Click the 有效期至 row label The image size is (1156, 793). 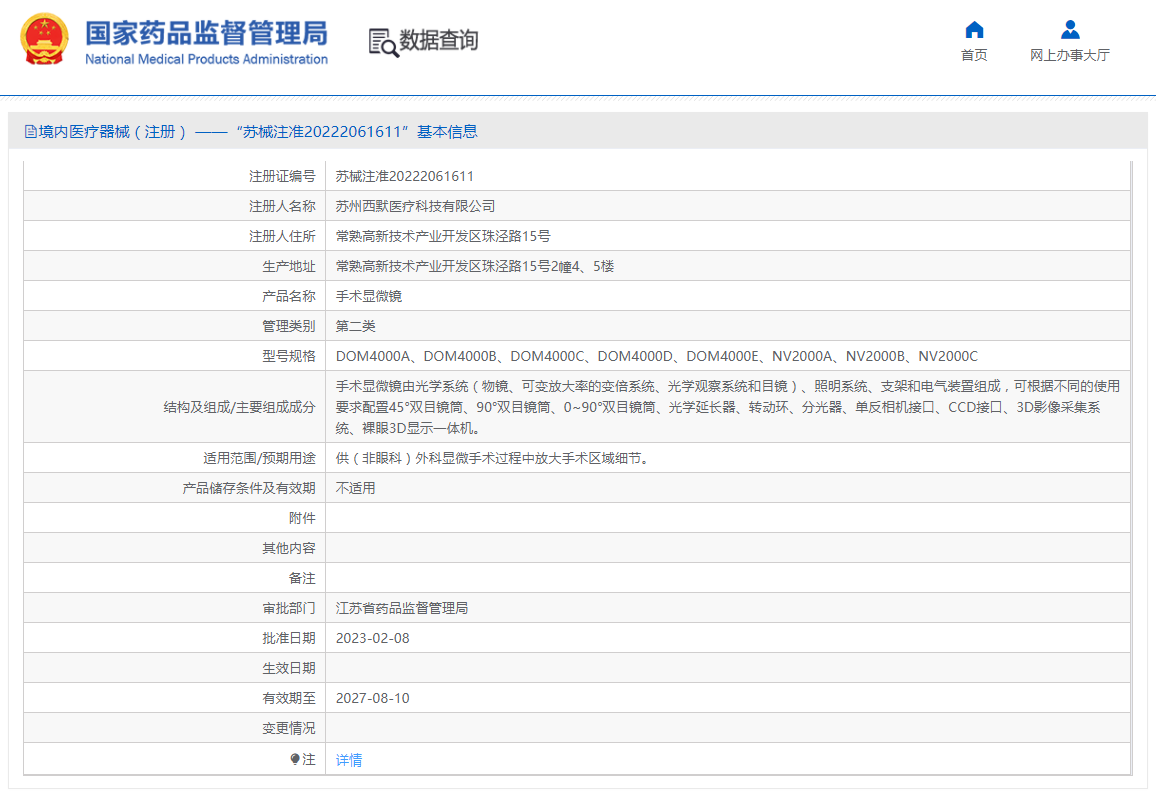[x=289, y=699]
